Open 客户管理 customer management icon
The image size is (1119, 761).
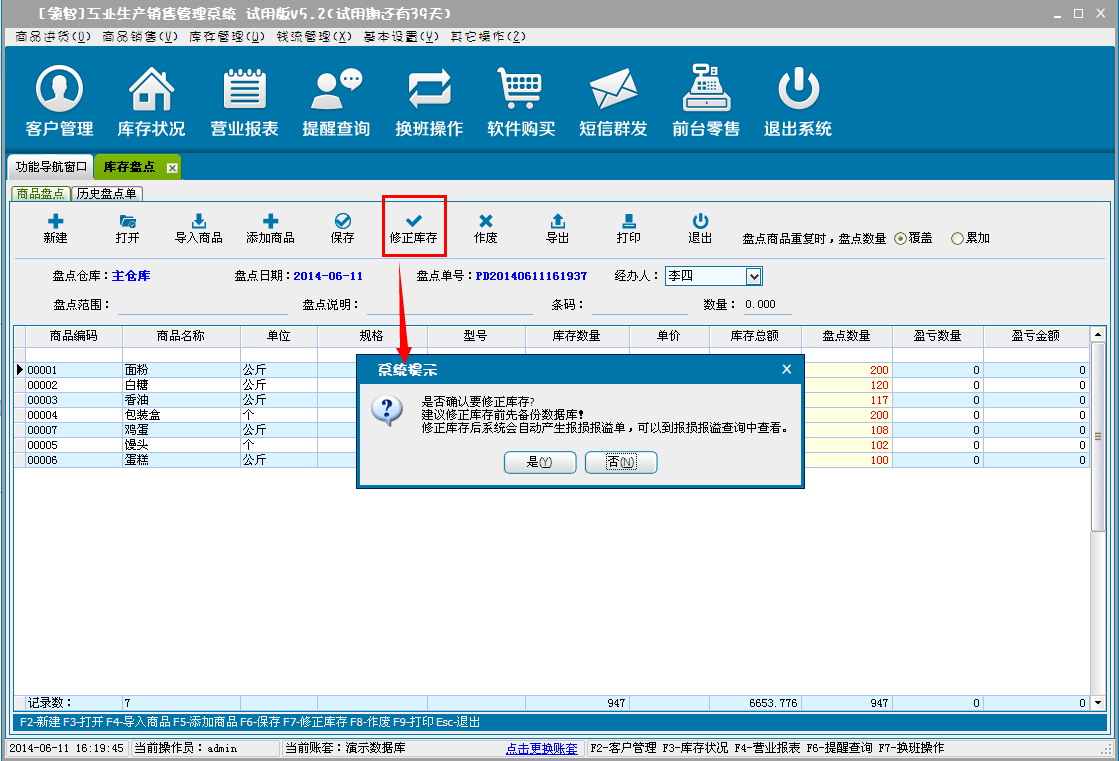(59, 90)
